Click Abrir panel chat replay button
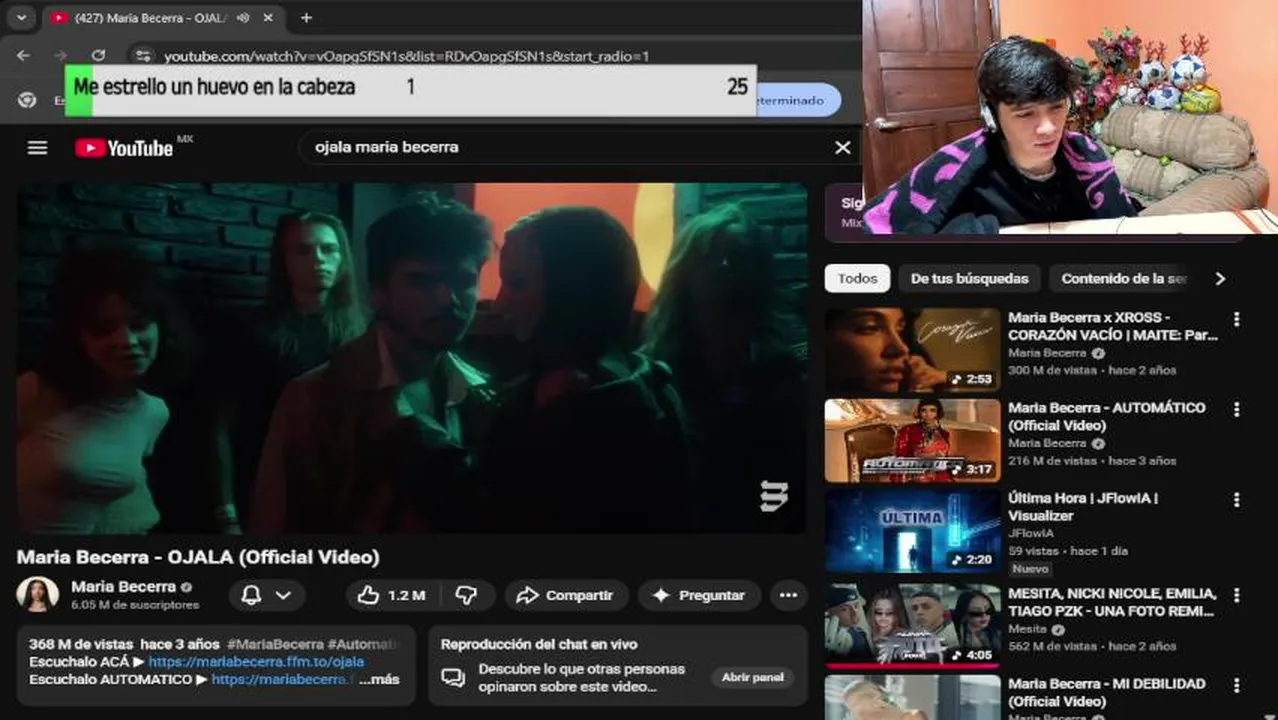This screenshot has width=1278, height=720. [752, 677]
